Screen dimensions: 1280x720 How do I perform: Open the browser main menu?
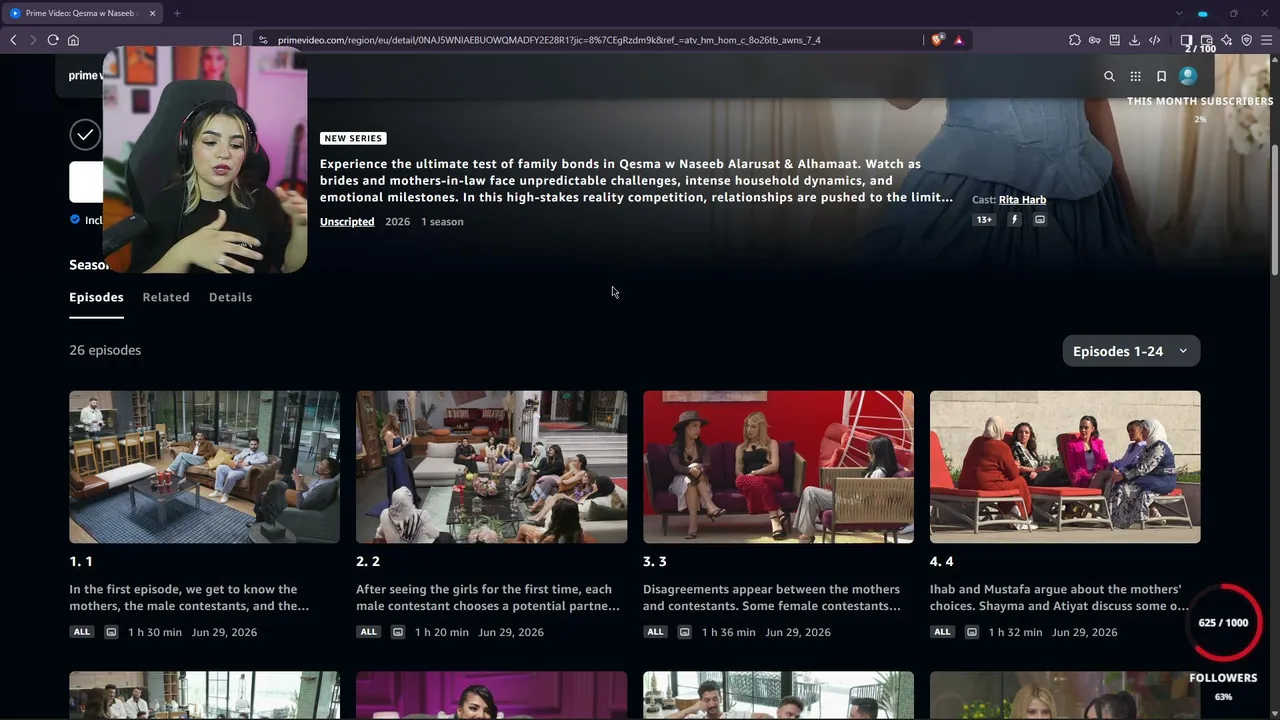[x=1266, y=40]
